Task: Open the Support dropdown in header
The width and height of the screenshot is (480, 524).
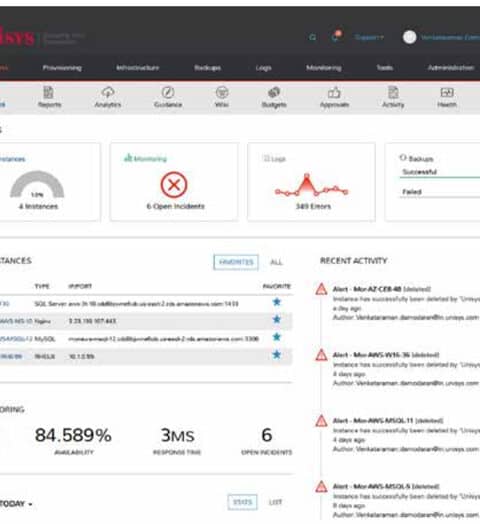Action: (369, 37)
